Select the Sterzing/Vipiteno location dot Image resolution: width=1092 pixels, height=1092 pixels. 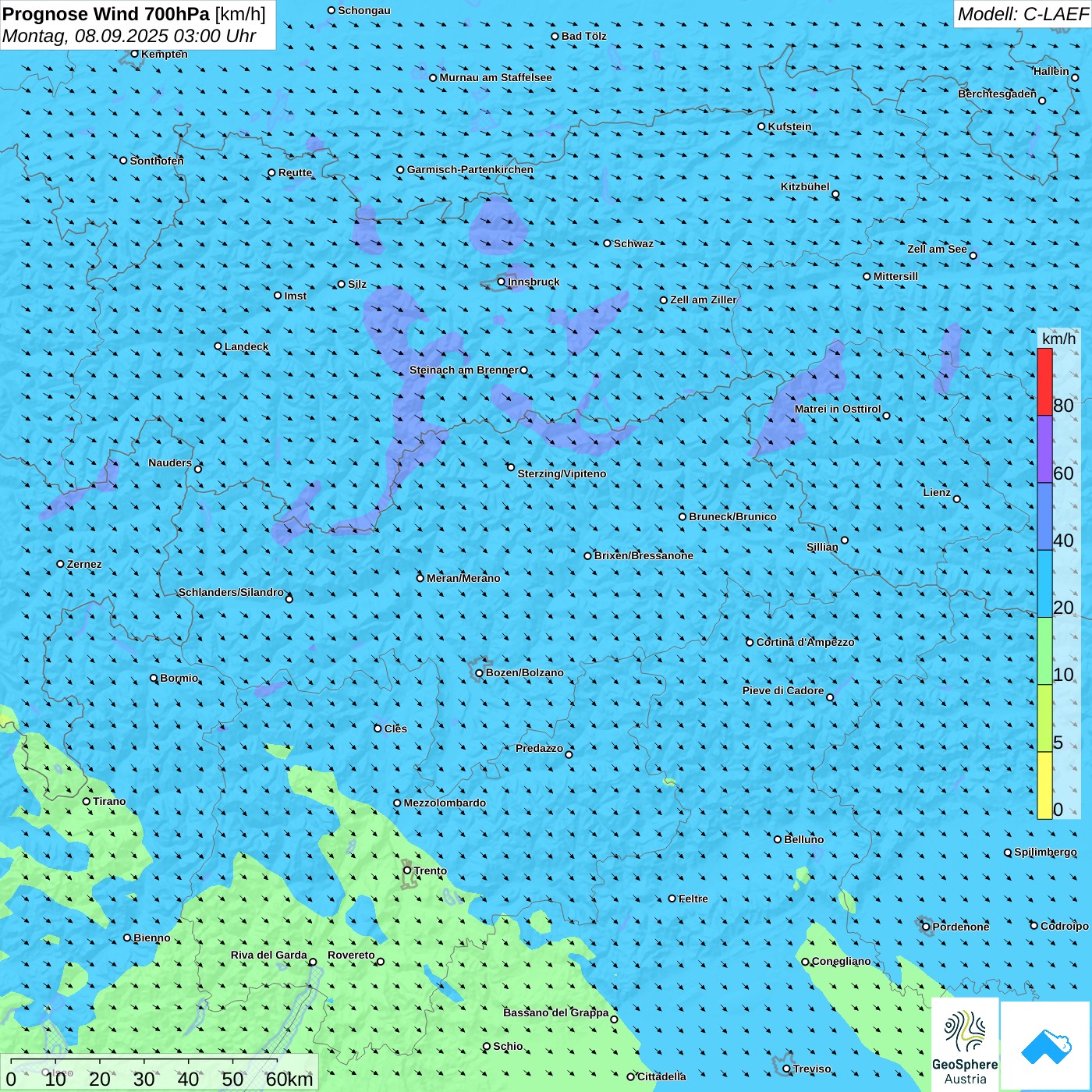point(511,467)
